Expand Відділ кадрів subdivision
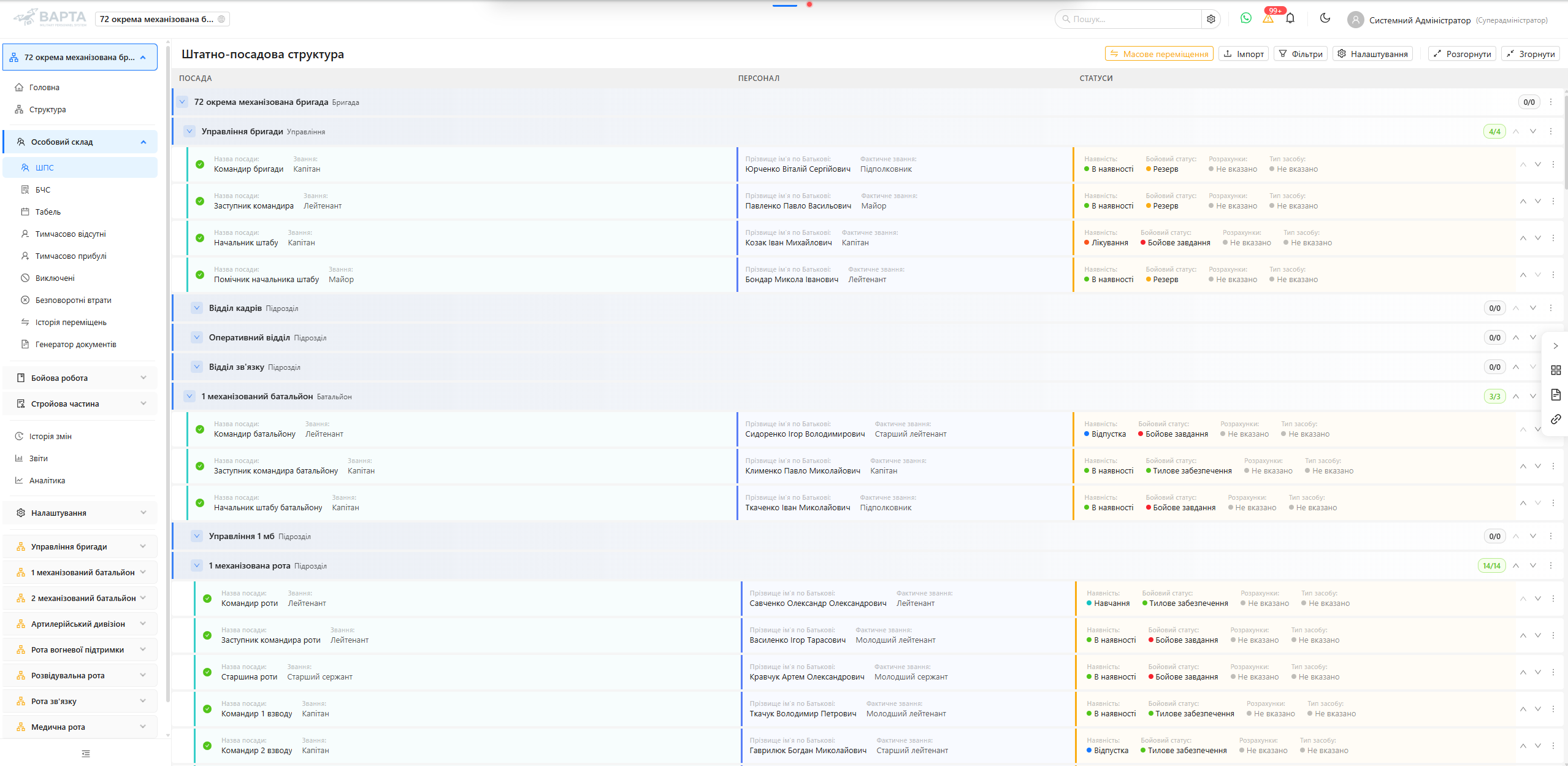The image size is (1568, 766). point(197,308)
